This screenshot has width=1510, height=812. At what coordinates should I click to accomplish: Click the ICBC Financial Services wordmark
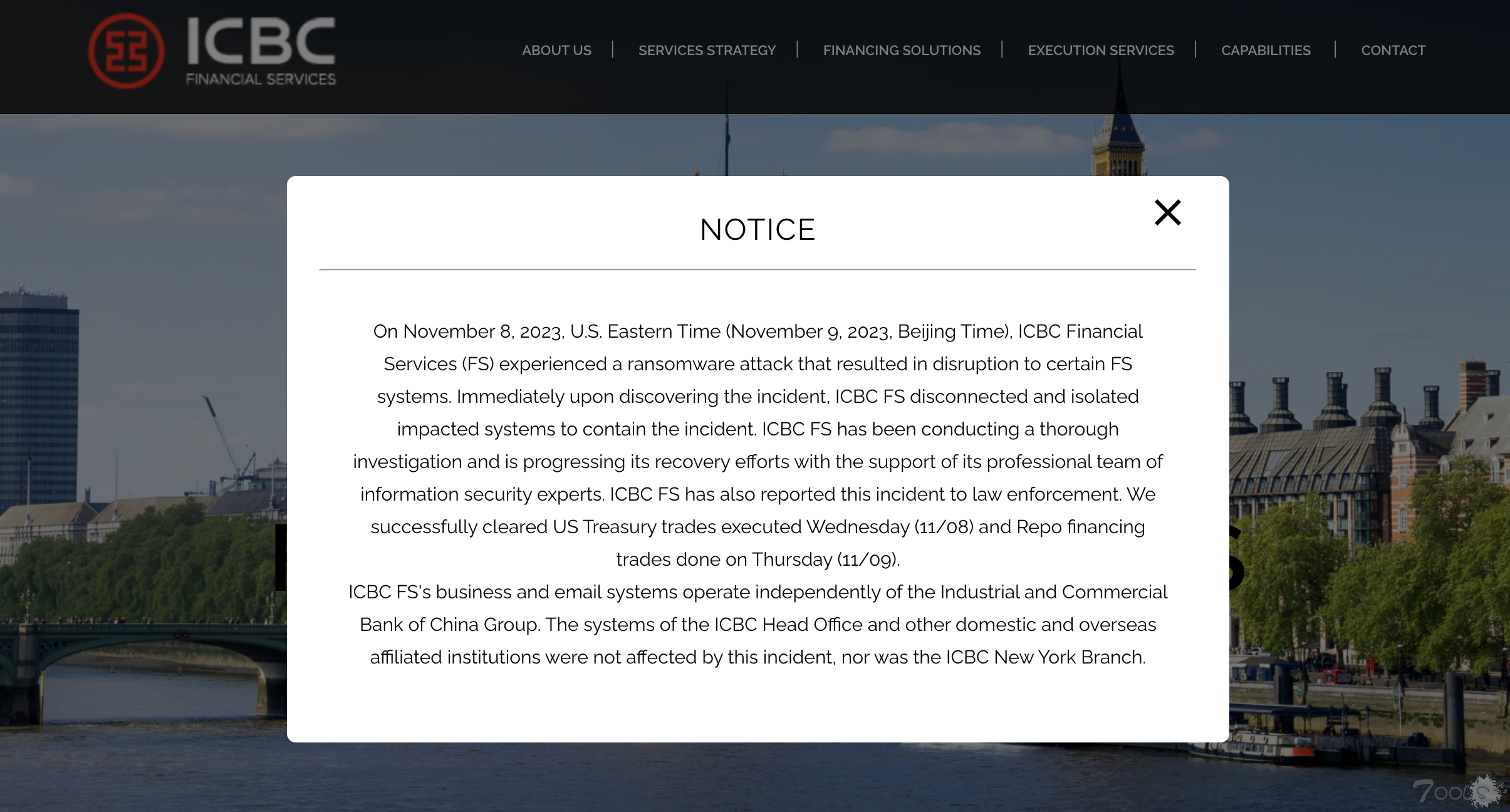click(261, 51)
